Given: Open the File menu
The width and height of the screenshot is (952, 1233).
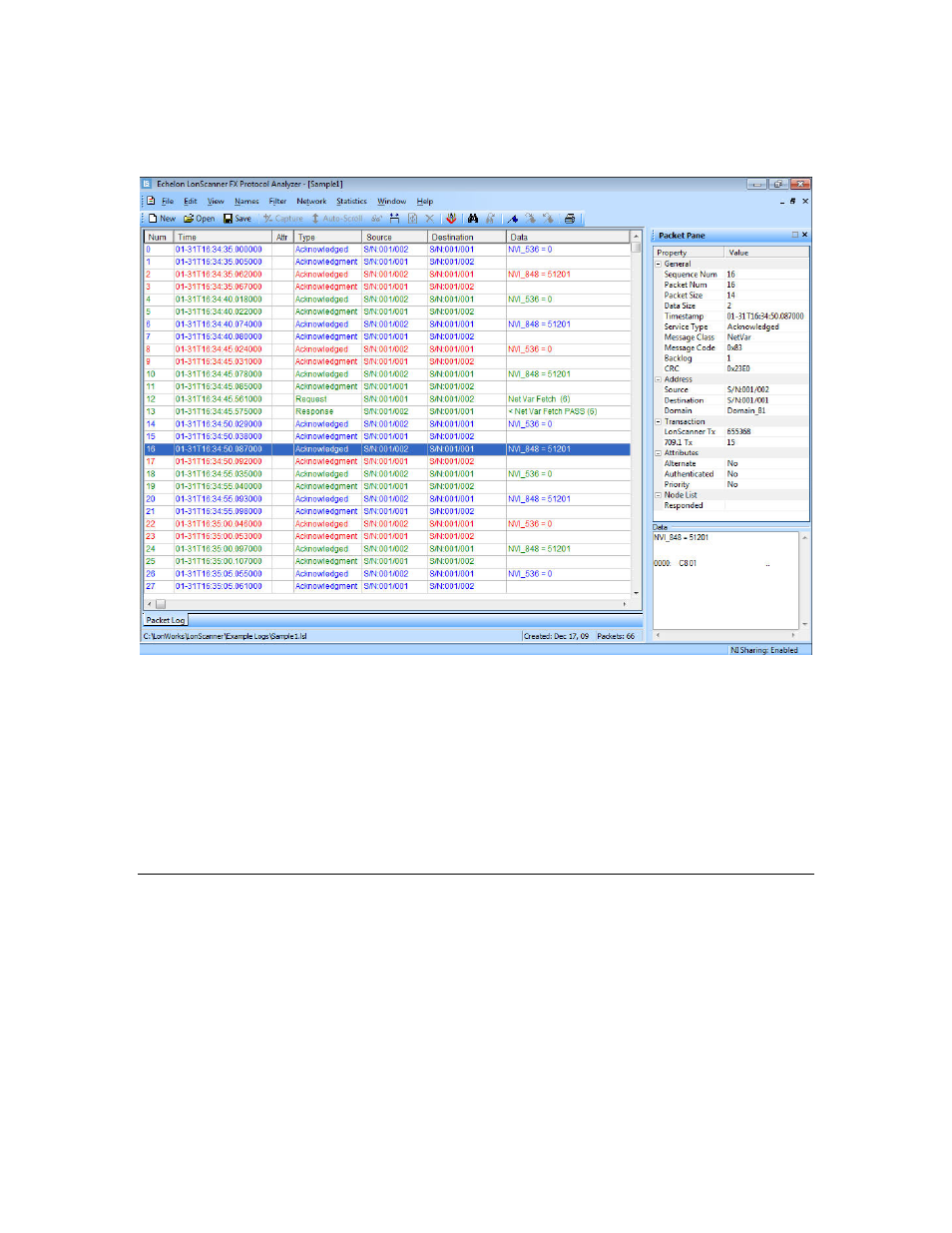Looking at the screenshot, I should click(168, 202).
